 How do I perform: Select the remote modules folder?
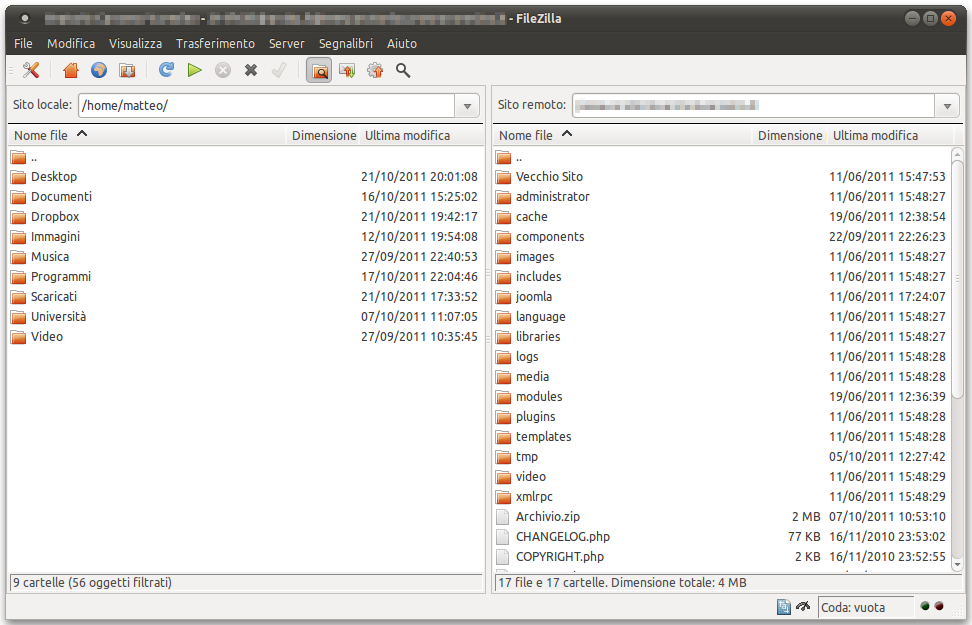pos(722,396)
